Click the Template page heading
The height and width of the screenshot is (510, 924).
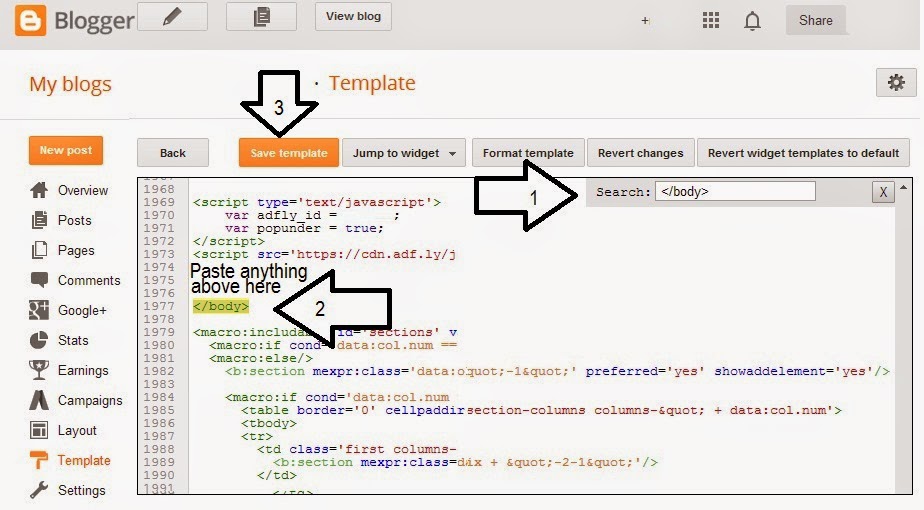(372, 83)
